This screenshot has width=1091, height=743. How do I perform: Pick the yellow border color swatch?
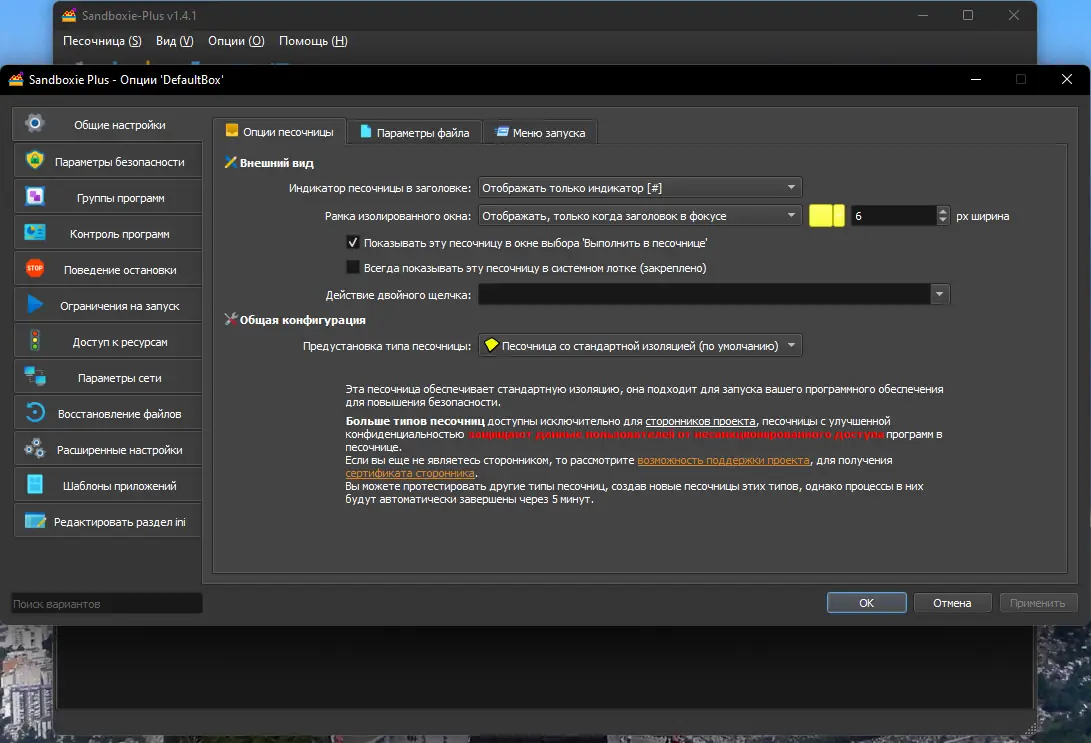point(827,216)
